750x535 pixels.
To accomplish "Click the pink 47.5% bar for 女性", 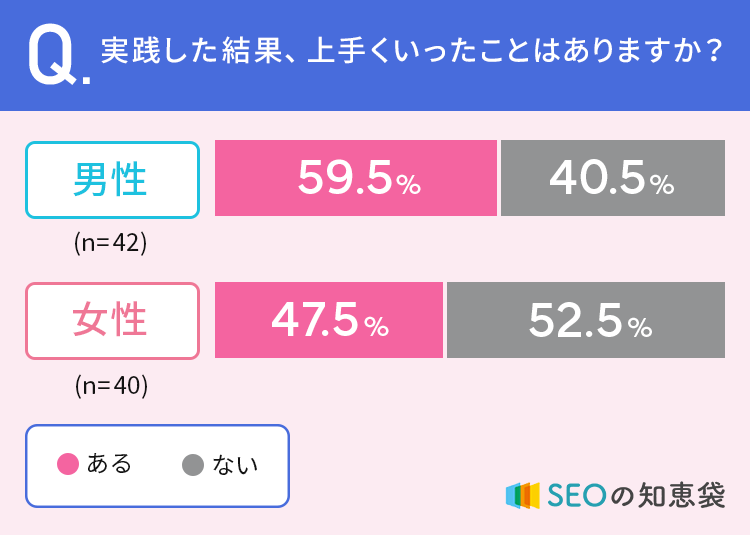I will point(329,320).
